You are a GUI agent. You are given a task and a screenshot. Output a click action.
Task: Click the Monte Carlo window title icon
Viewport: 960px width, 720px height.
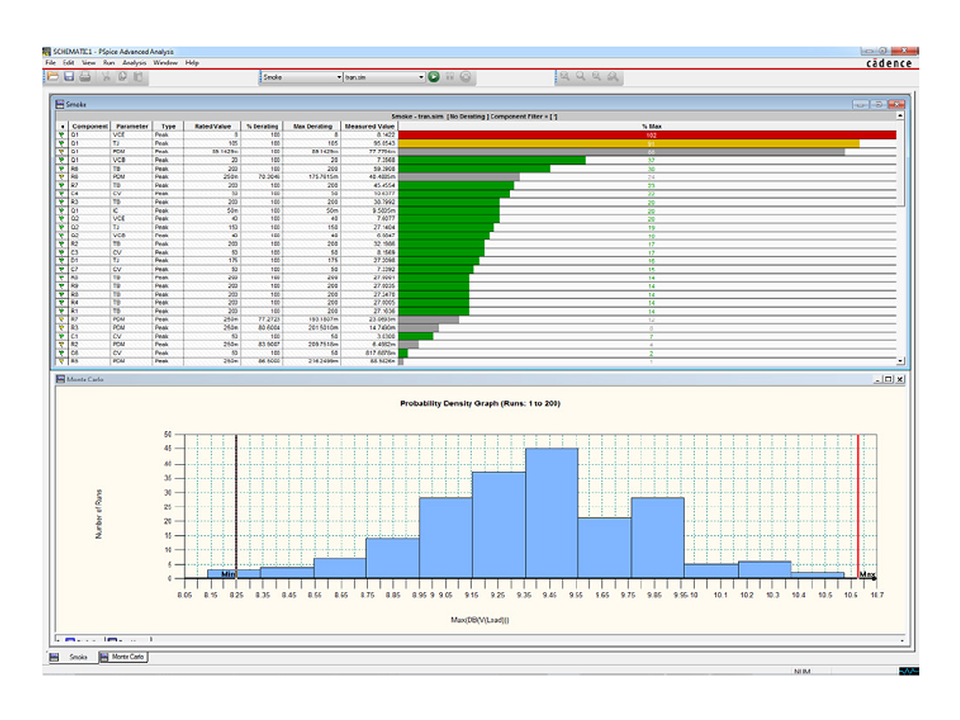[x=60, y=379]
